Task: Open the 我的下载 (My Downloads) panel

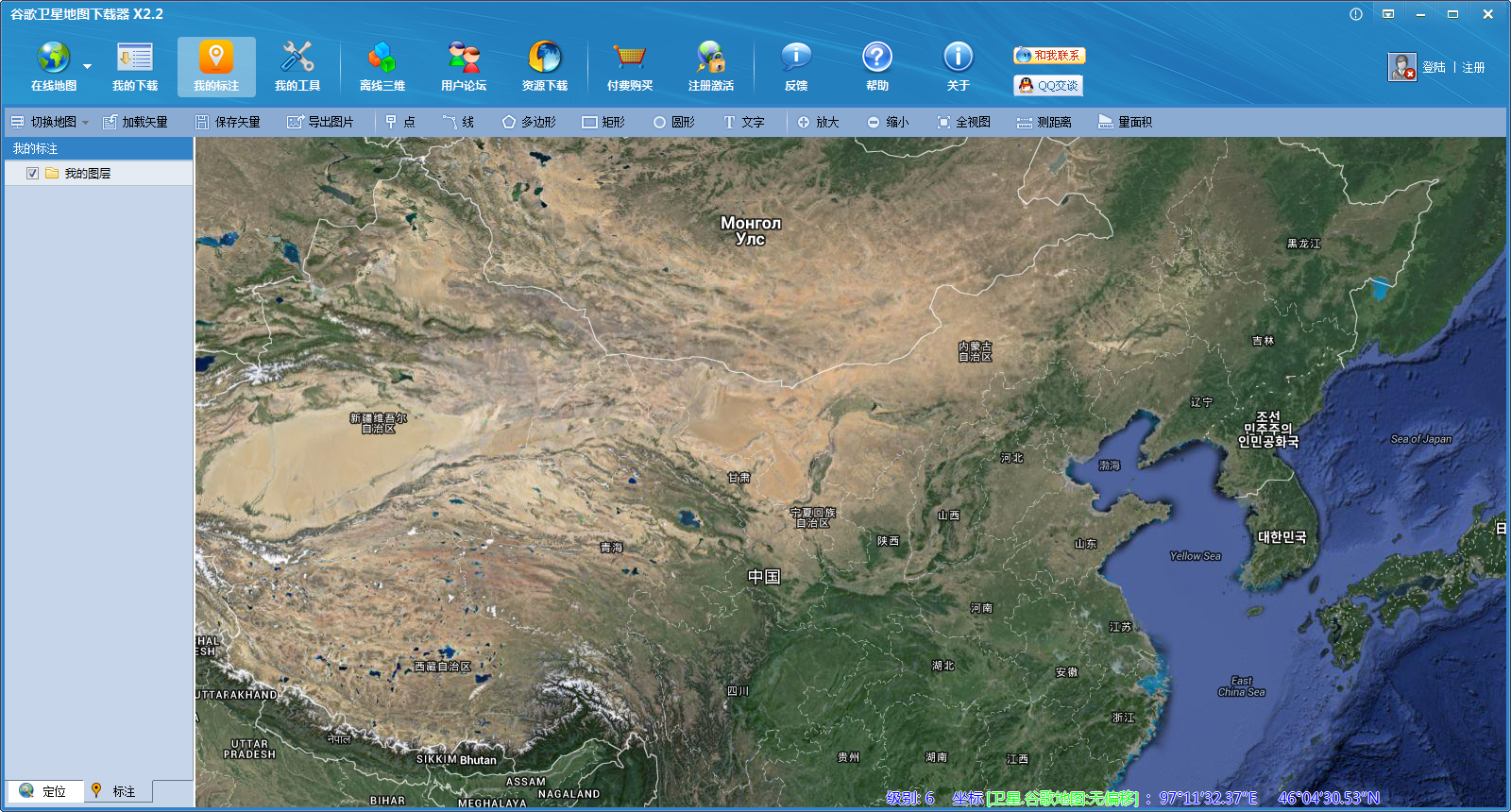Action: point(135,66)
